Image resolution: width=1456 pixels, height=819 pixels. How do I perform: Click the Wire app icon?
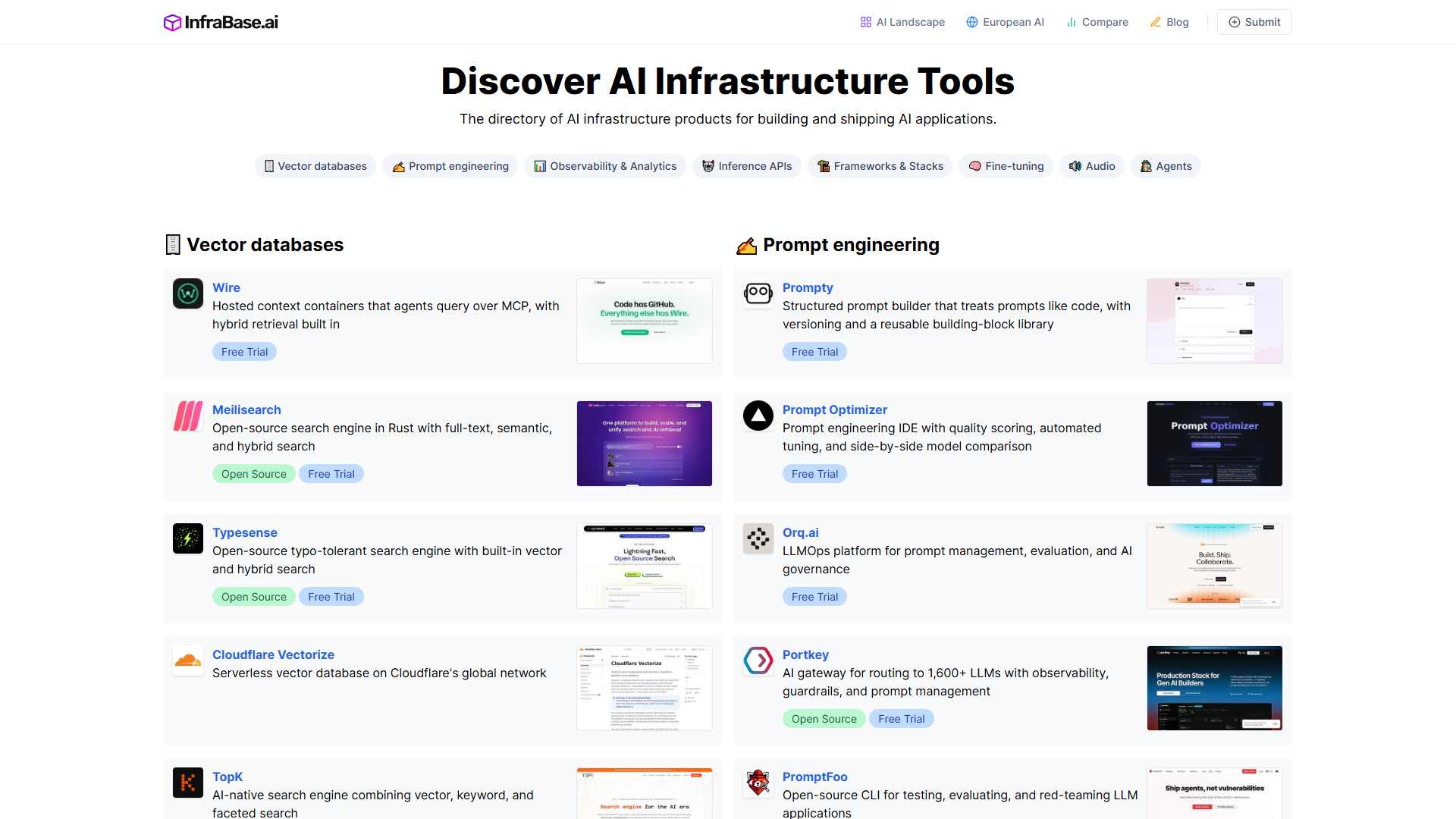(x=188, y=293)
